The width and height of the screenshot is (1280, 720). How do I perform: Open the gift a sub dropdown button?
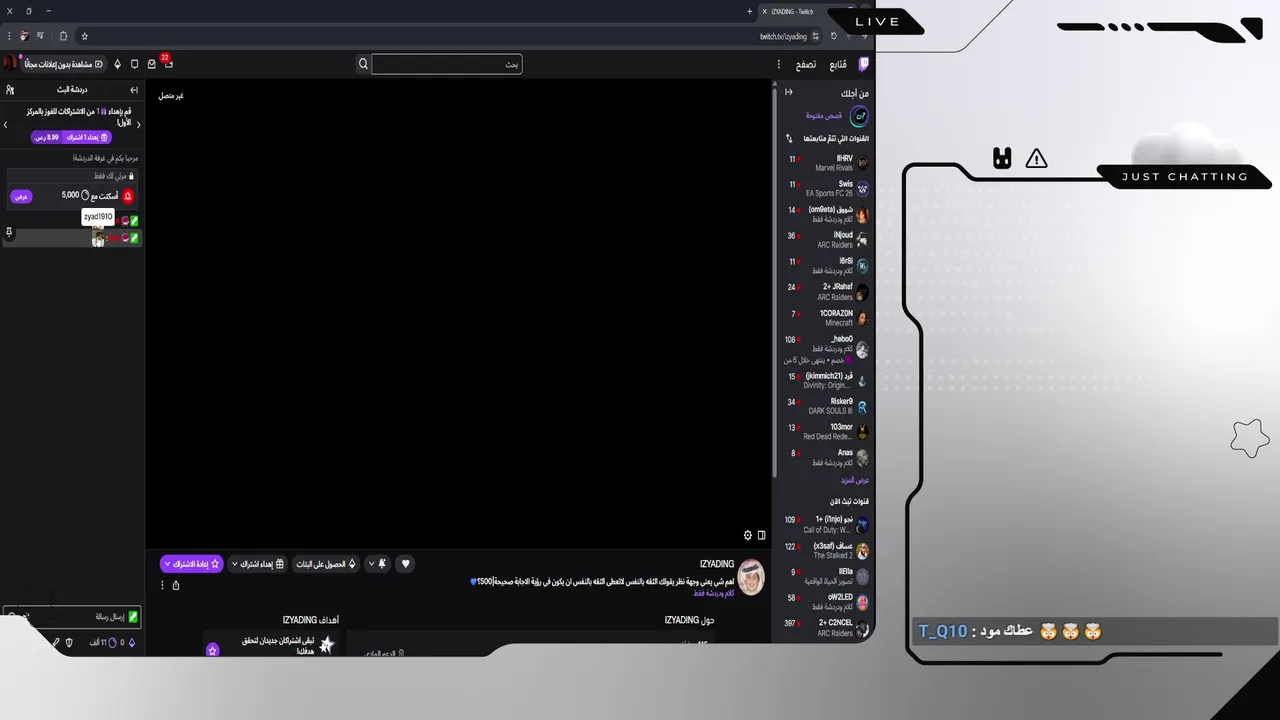tap(258, 564)
